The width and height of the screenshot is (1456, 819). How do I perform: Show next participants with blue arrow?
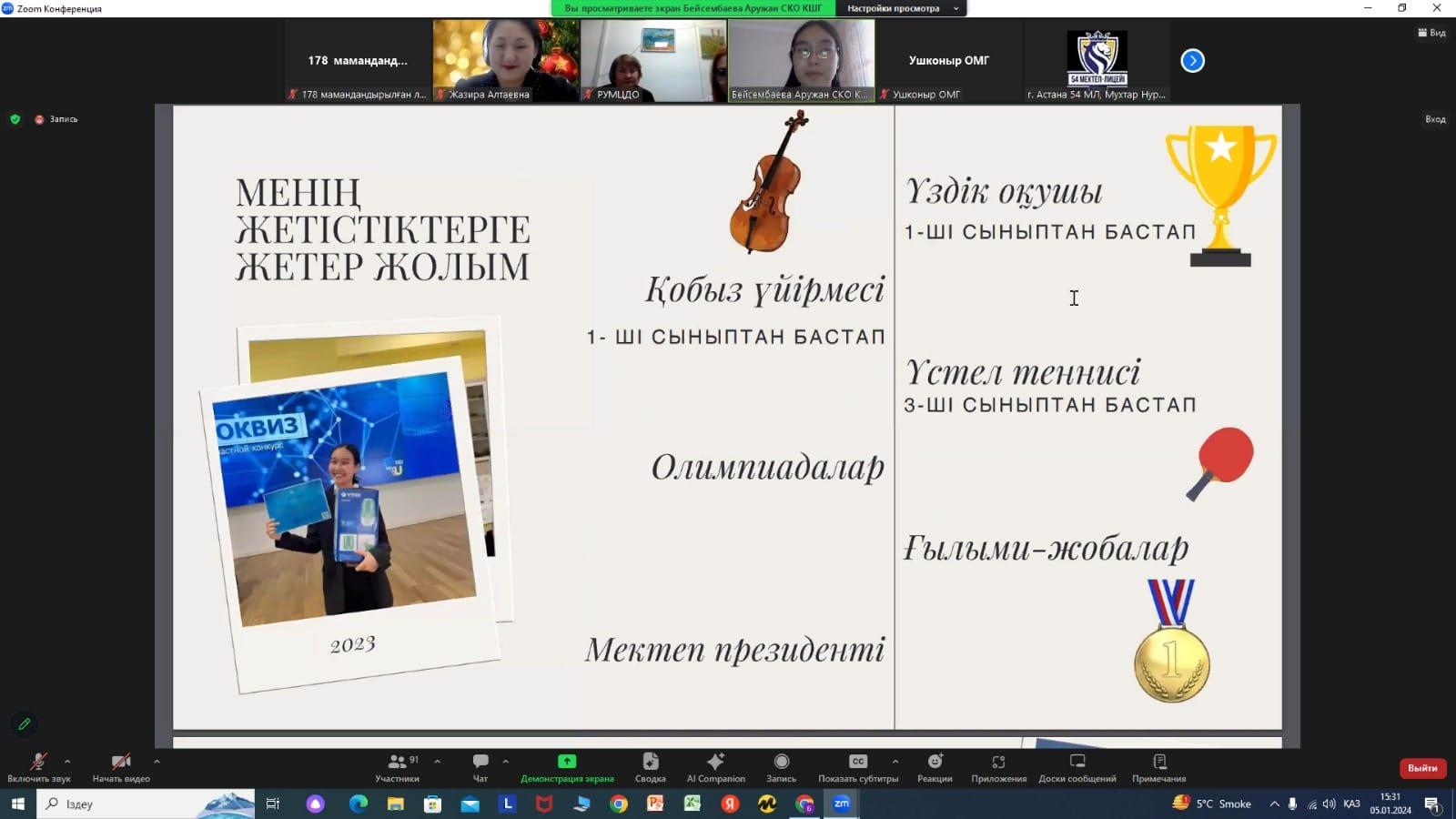1192,61
